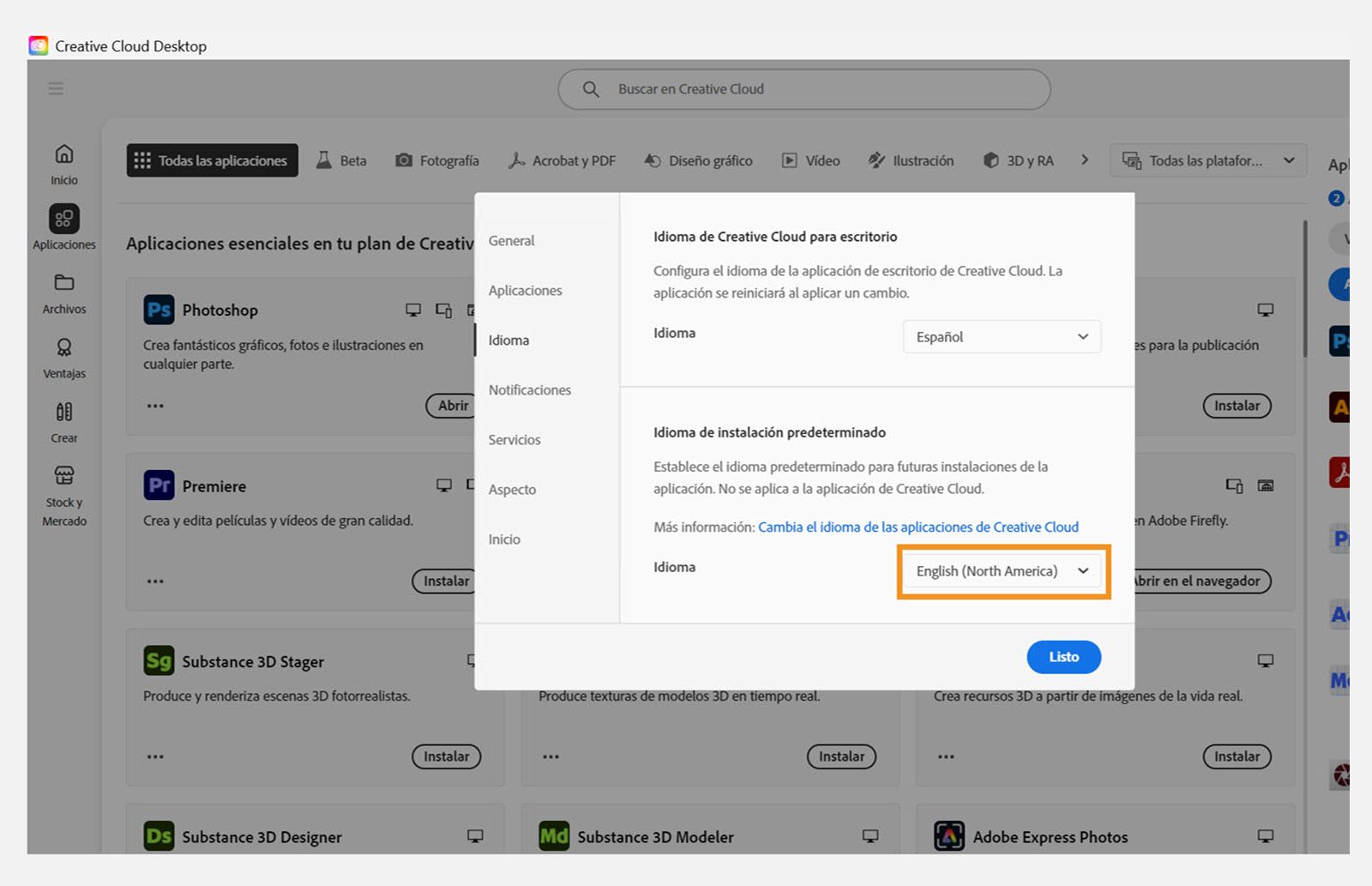
Task: Click the apps list vertical scrollbar
Action: click(1305, 288)
